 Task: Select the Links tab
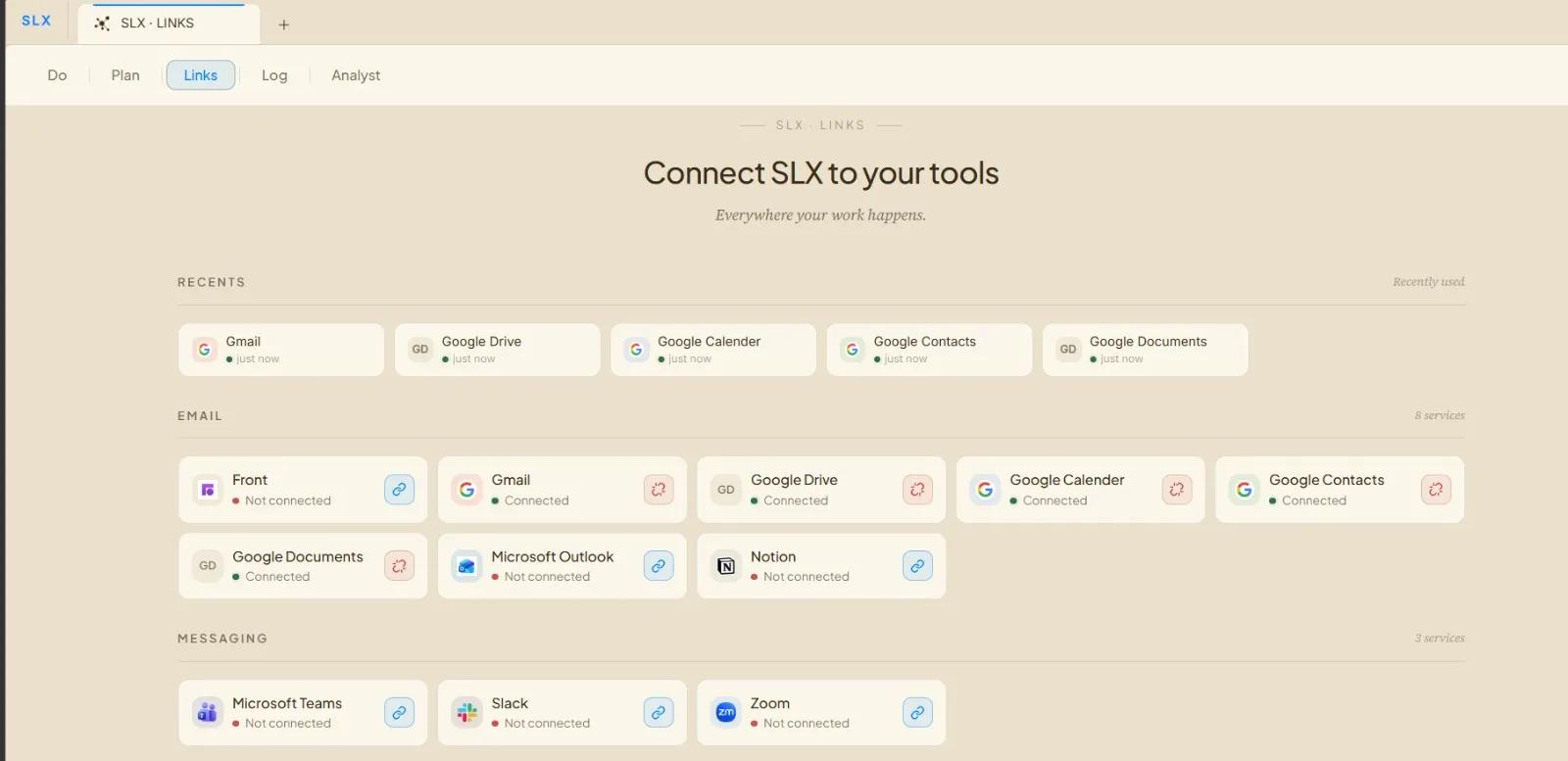201,75
